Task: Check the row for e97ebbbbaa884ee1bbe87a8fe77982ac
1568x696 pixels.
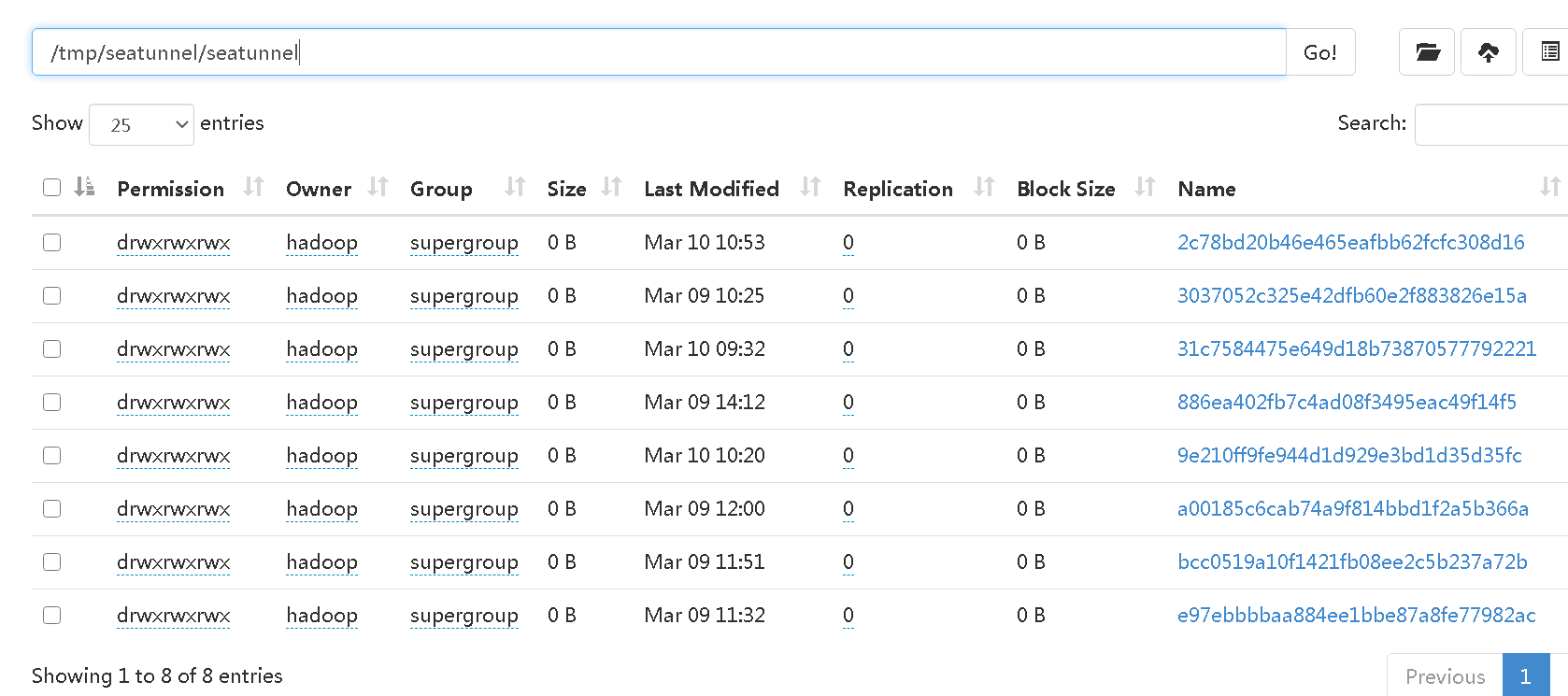Action: click(52, 615)
